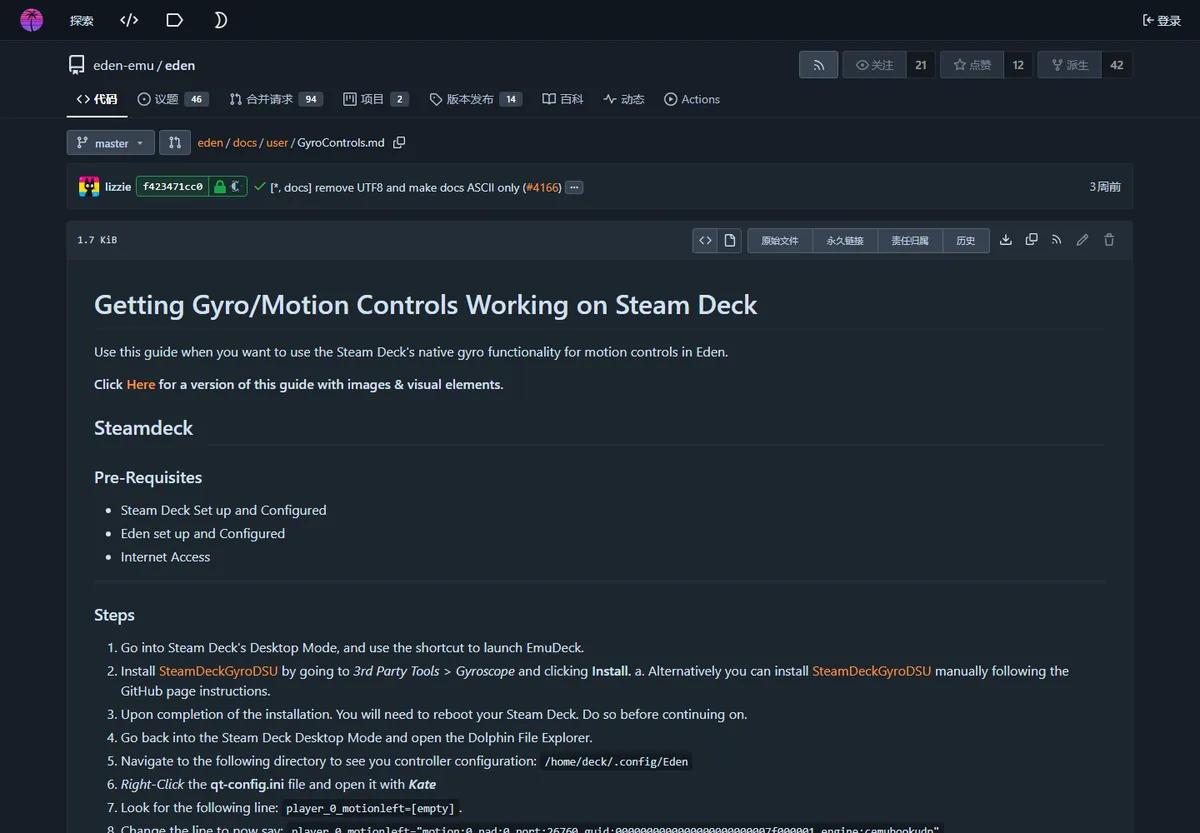Click 历史 (History) button
The image size is (1200, 833).
(x=966, y=240)
